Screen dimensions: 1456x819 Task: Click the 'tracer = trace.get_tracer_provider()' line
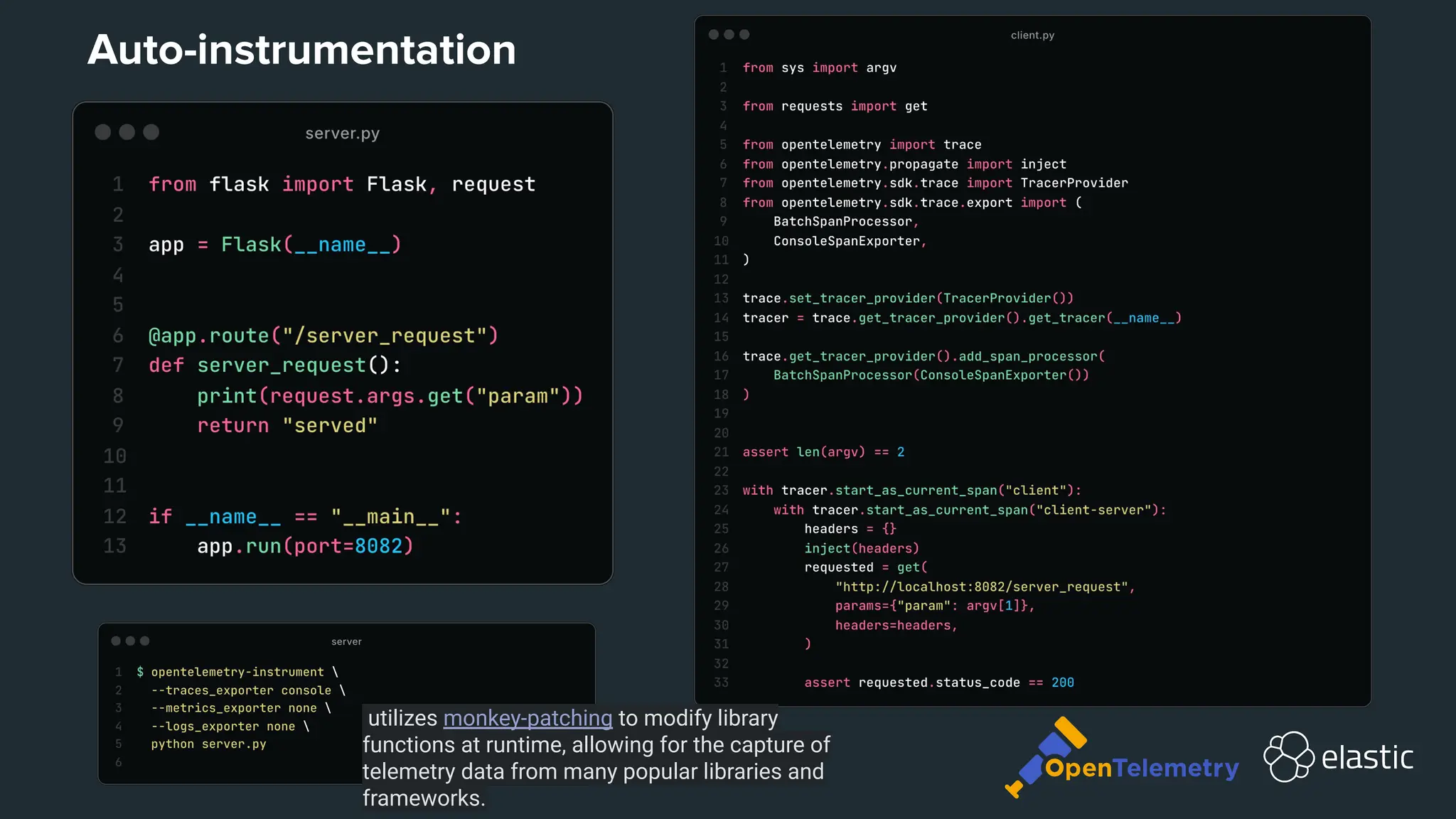click(x=963, y=318)
